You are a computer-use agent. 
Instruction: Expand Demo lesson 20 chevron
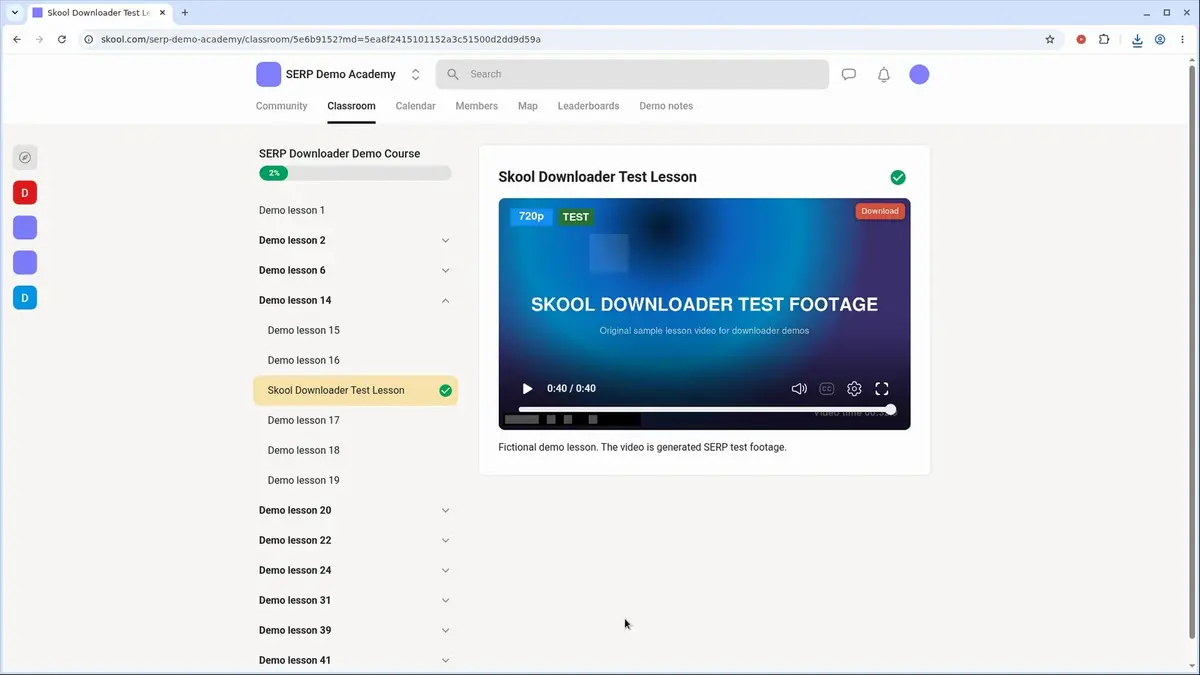[x=446, y=510]
